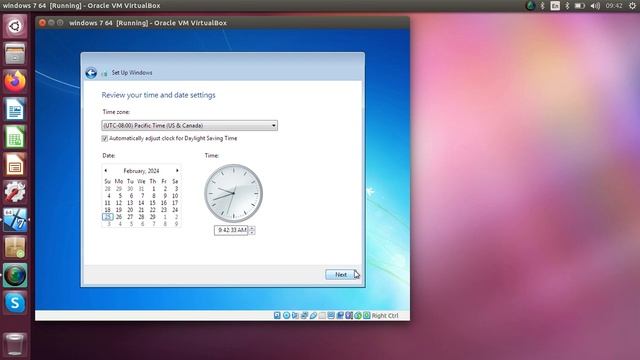Click Next in Set Up Windows
This screenshot has height=360, width=640.
[x=341, y=275]
